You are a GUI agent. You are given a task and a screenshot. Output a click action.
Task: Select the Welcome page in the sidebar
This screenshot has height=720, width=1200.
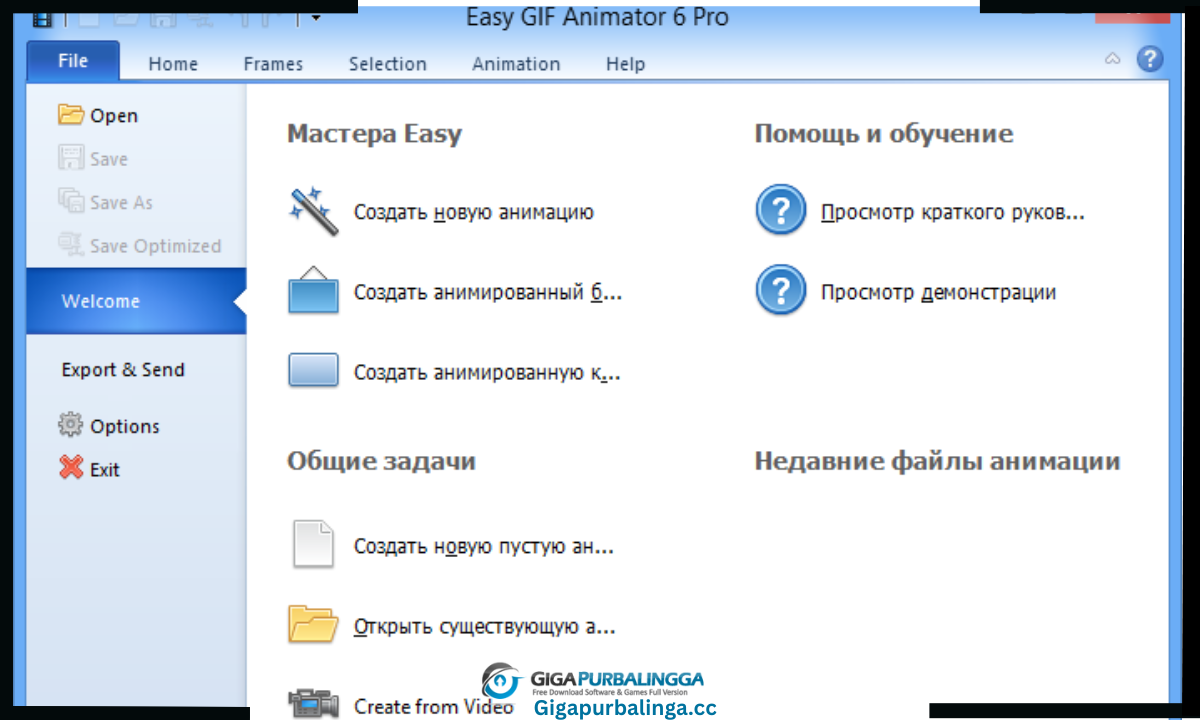(x=136, y=301)
